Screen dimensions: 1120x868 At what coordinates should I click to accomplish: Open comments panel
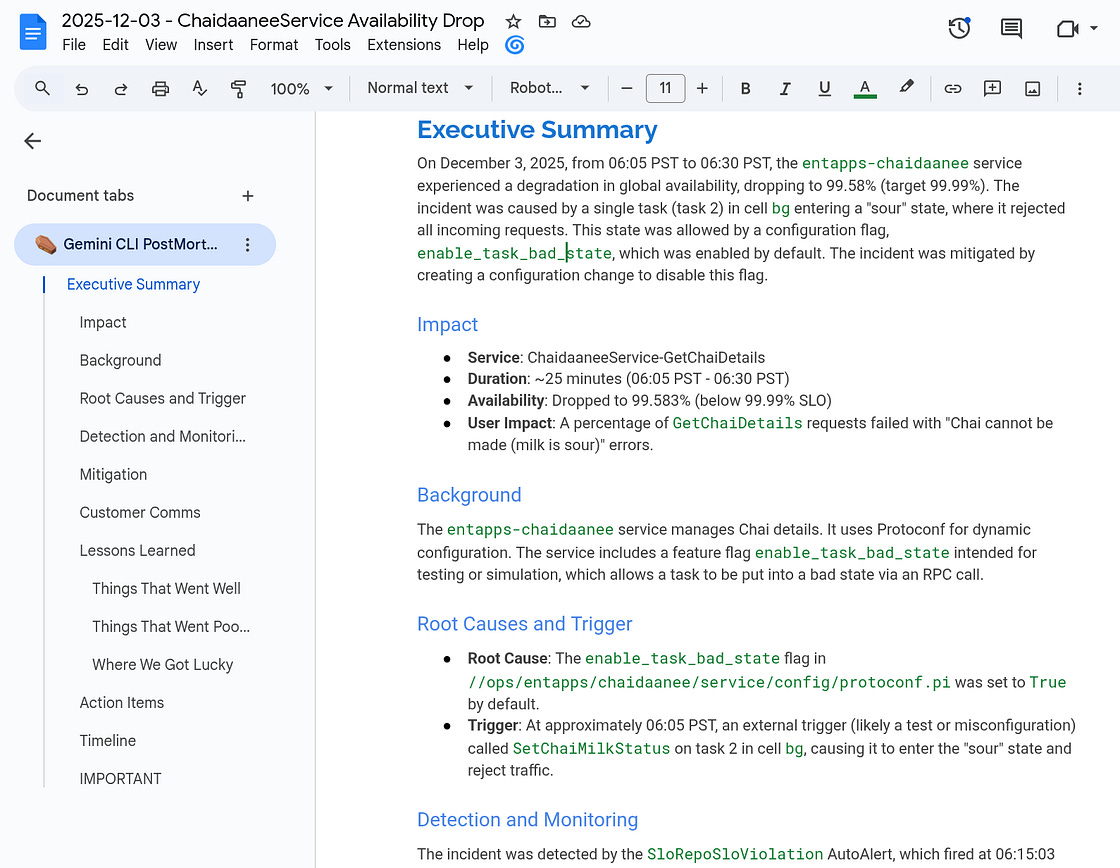coord(1011,29)
